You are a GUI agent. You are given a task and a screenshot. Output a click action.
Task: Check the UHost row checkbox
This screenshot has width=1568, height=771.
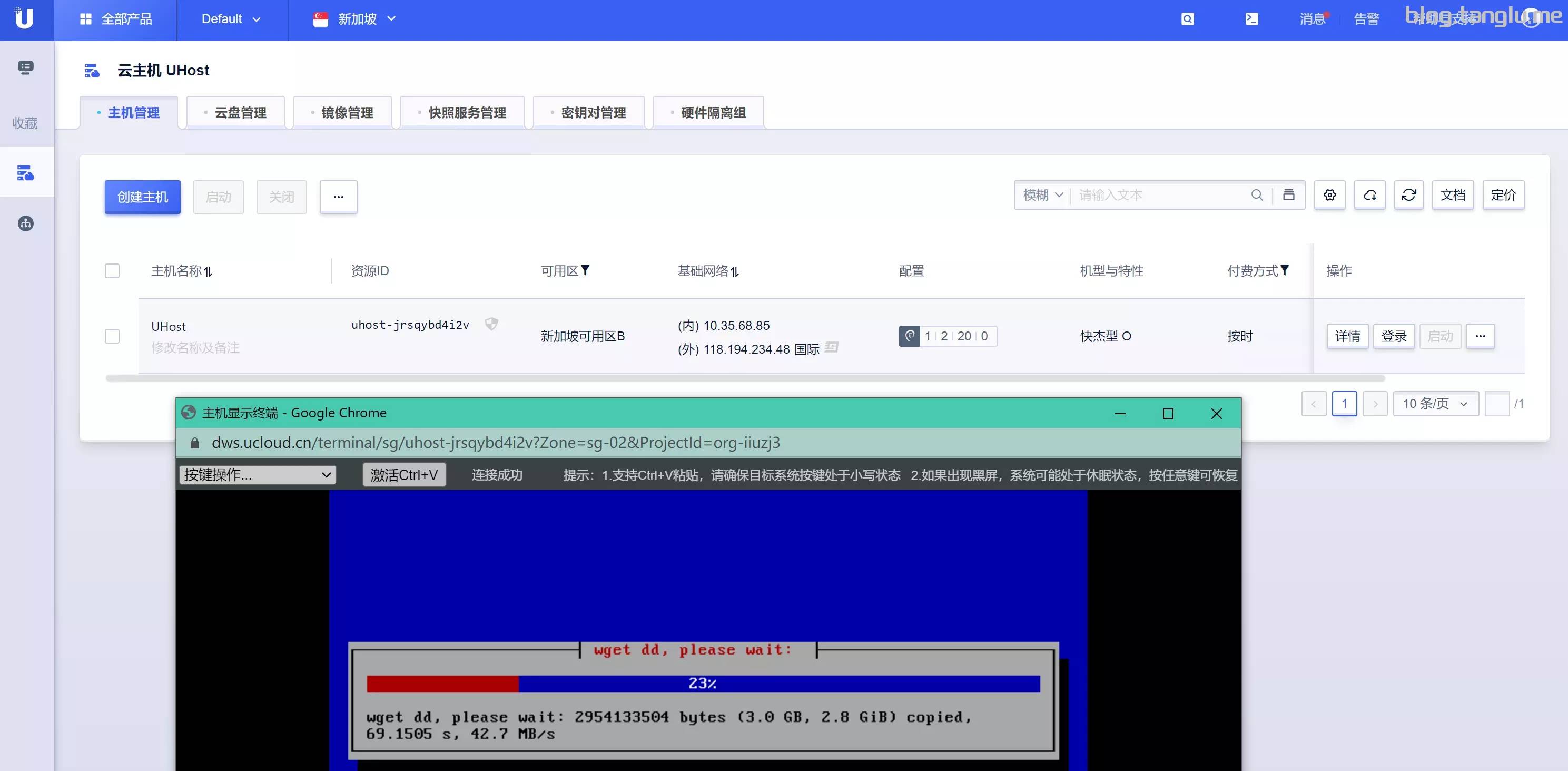(x=112, y=336)
